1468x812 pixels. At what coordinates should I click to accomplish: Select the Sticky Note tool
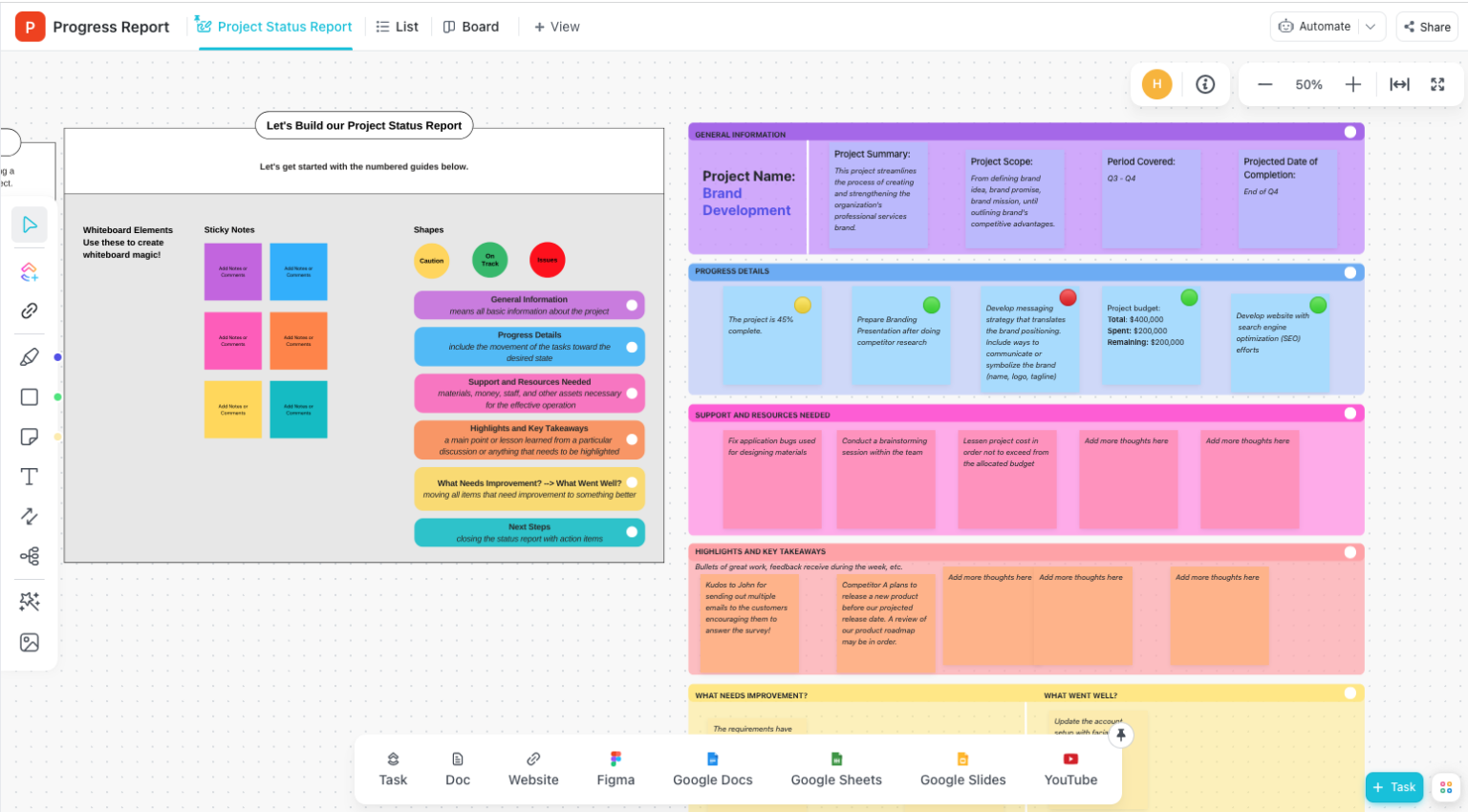(x=29, y=436)
